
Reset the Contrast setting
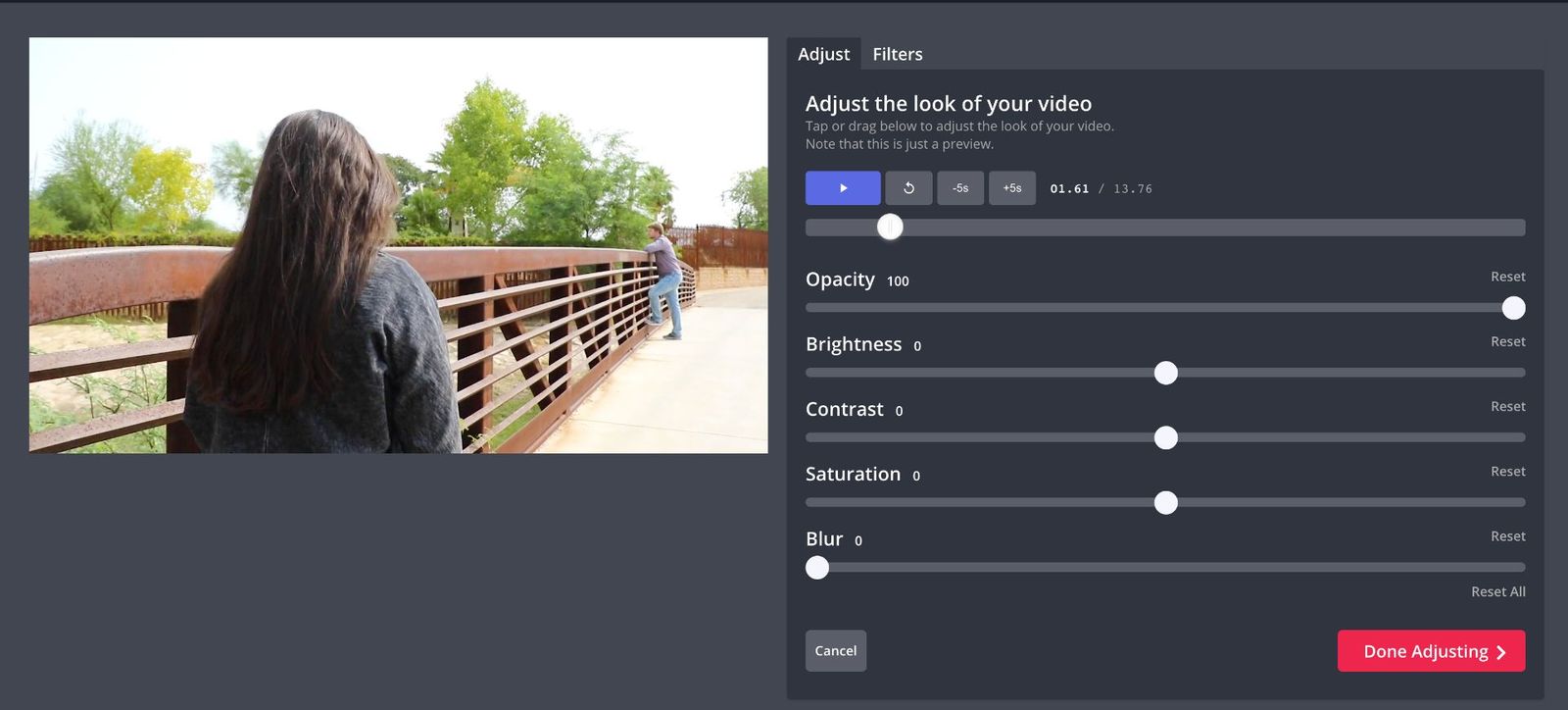pyautogui.click(x=1507, y=406)
